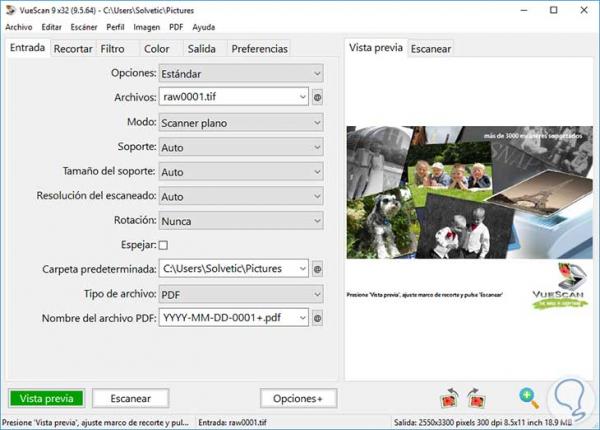Maximize the VueScan window

[x=553, y=10]
